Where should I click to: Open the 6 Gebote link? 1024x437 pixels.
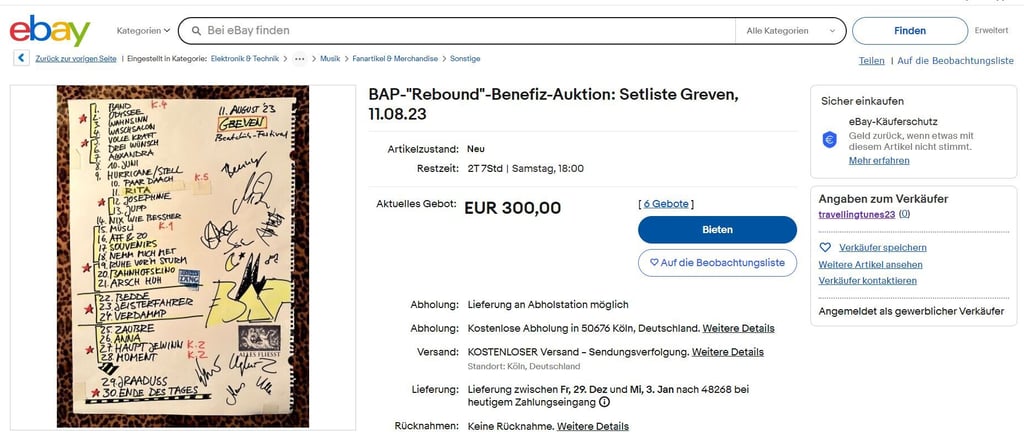click(665, 204)
